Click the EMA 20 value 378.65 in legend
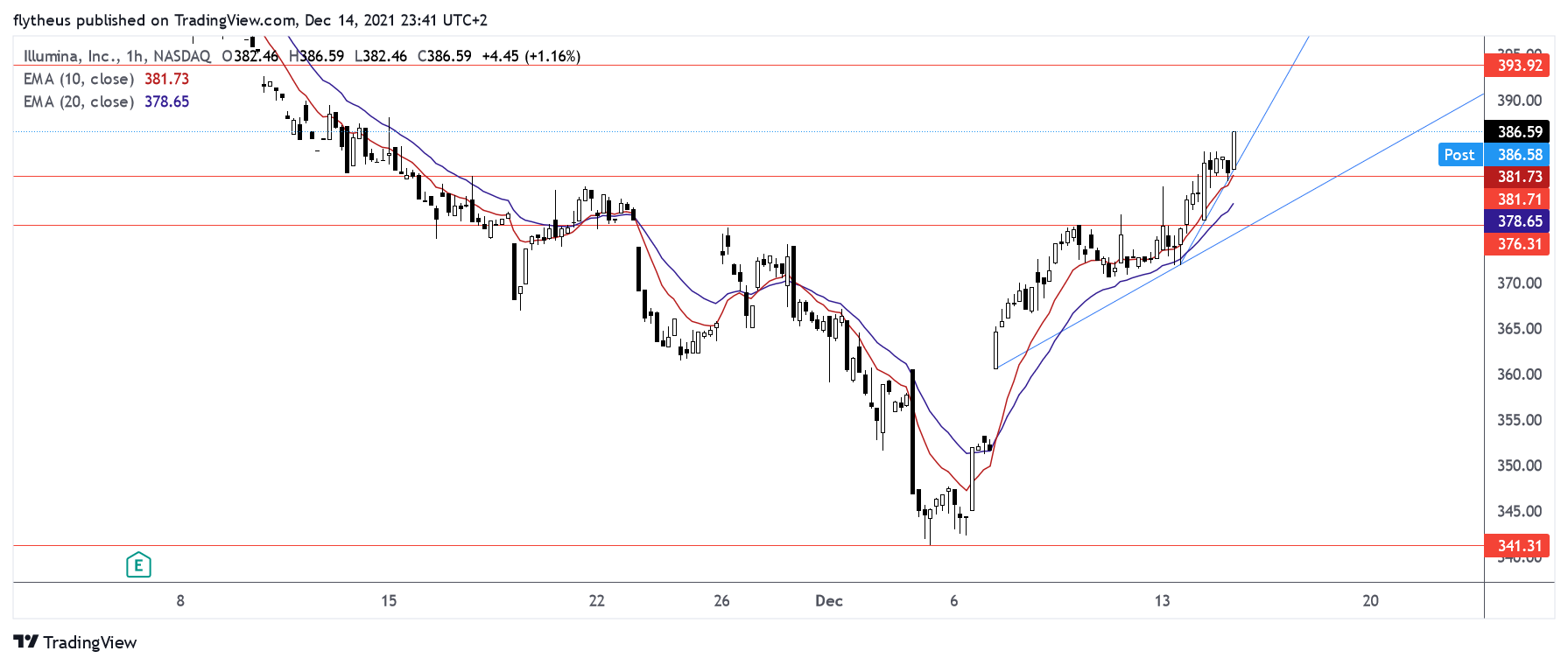Viewport: 1568px width, 665px height. tap(166, 101)
